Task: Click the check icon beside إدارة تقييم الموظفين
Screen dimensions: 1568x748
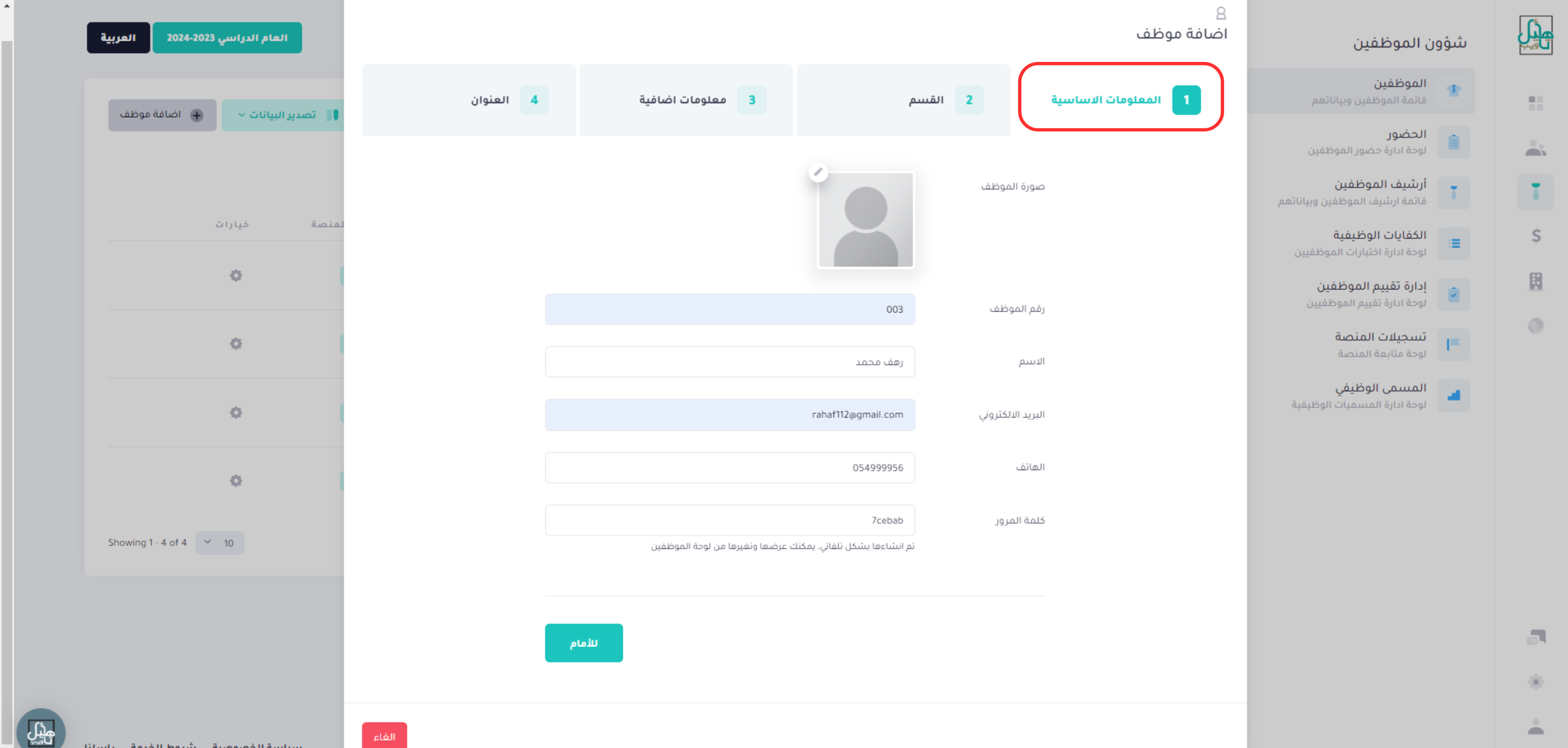Action: coord(1454,295)
